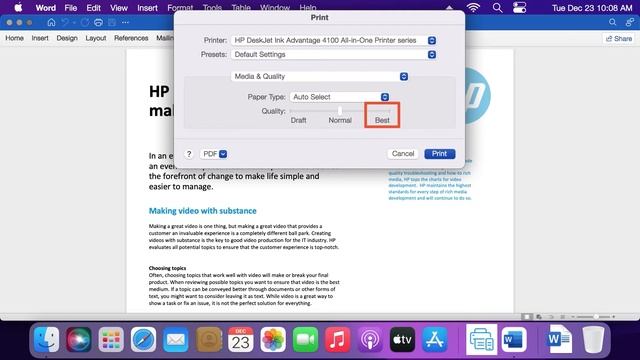Click the Print button in the dialog
This screenshot has width=640, height=360.
point(440,154)
